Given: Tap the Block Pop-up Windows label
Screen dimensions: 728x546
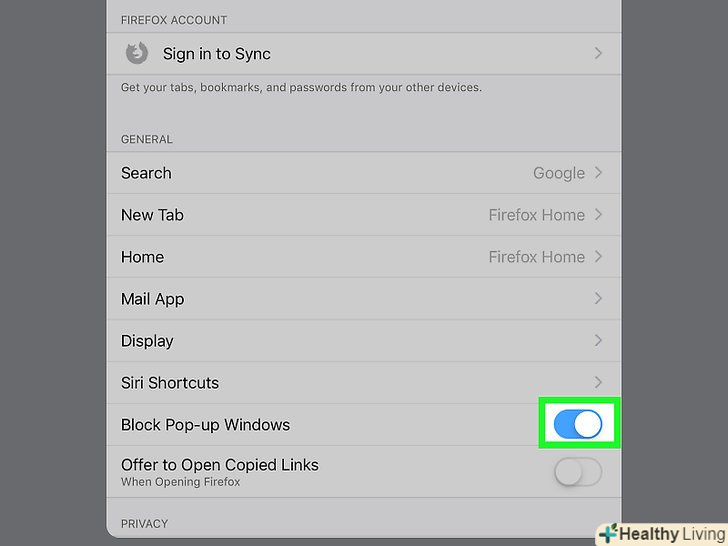Looking at the screenshot, I should pyautogui.click(x=205, y=425).
